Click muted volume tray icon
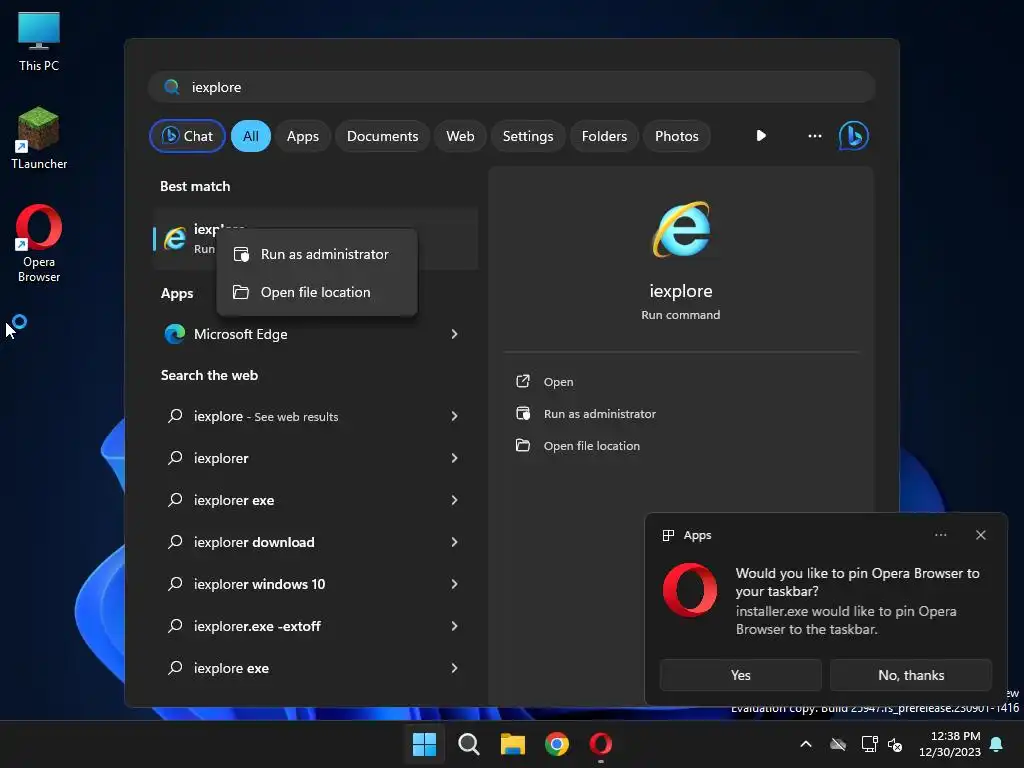This screenshot has height=768, width=1024. point(895,744)
